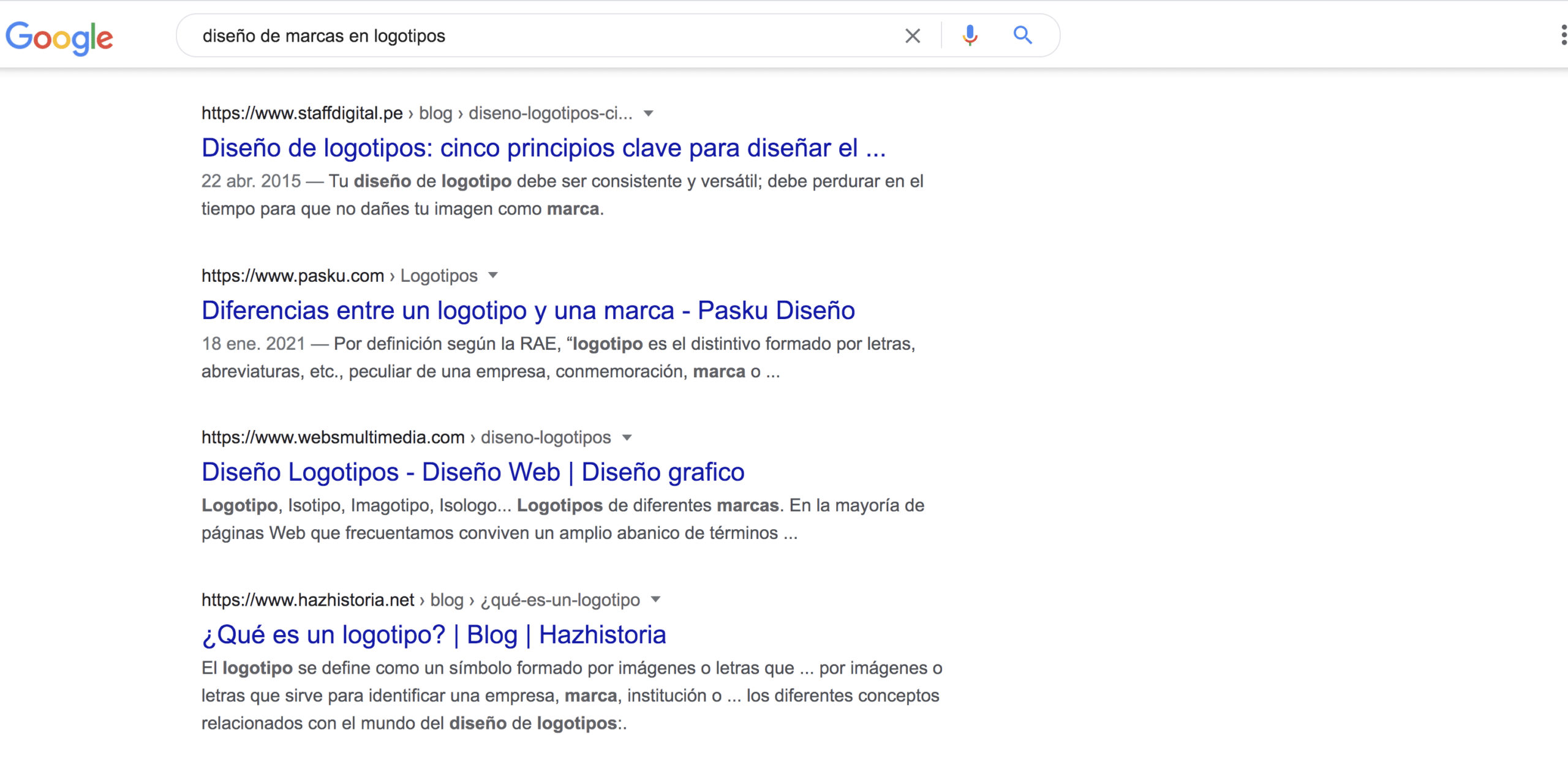Expand options for the Hazhistoria result
This screenshot has width=1568, height=765.
[655, 600]
